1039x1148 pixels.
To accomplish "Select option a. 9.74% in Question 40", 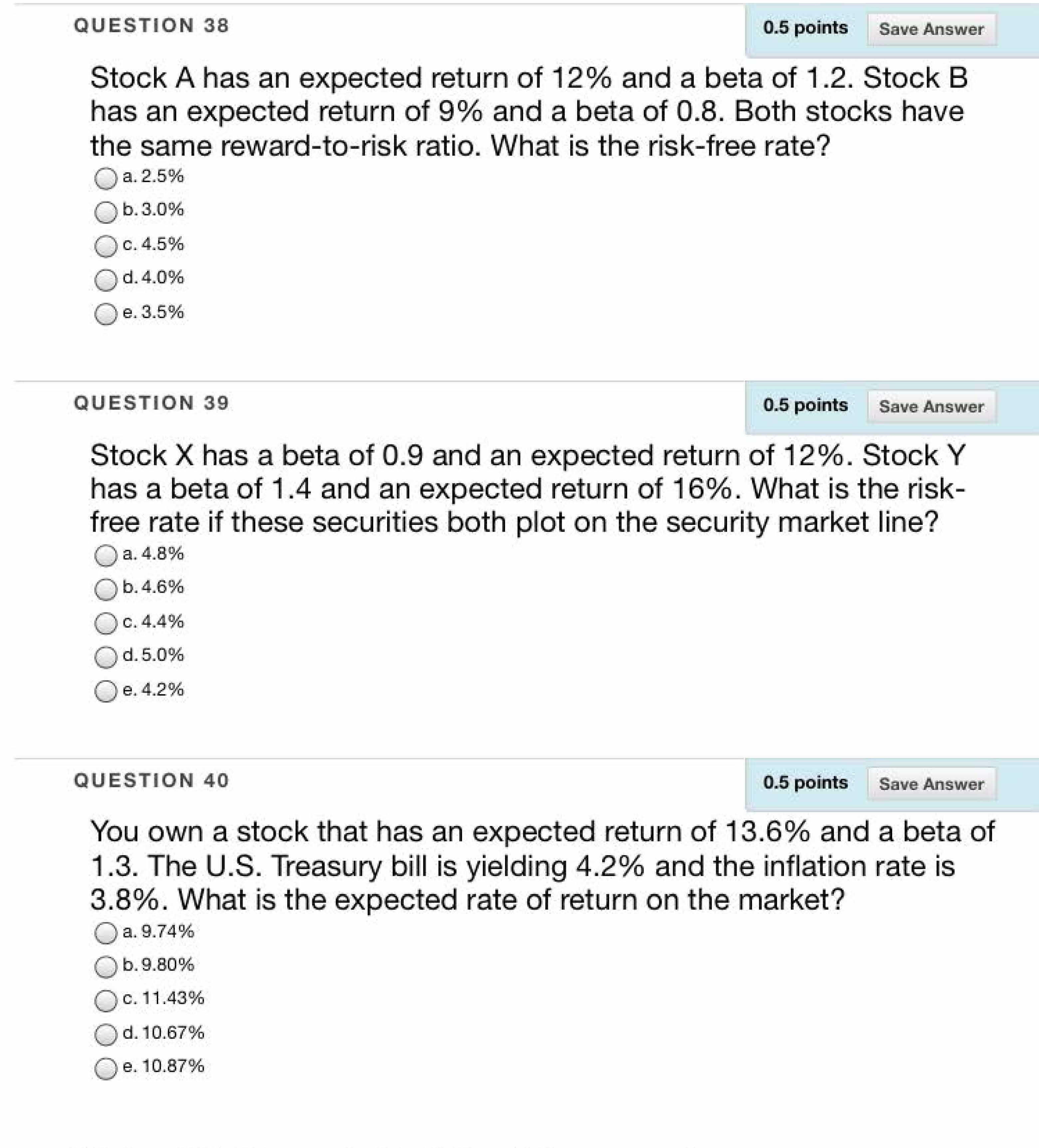I will pyautogui.click(x=105, y=933).
